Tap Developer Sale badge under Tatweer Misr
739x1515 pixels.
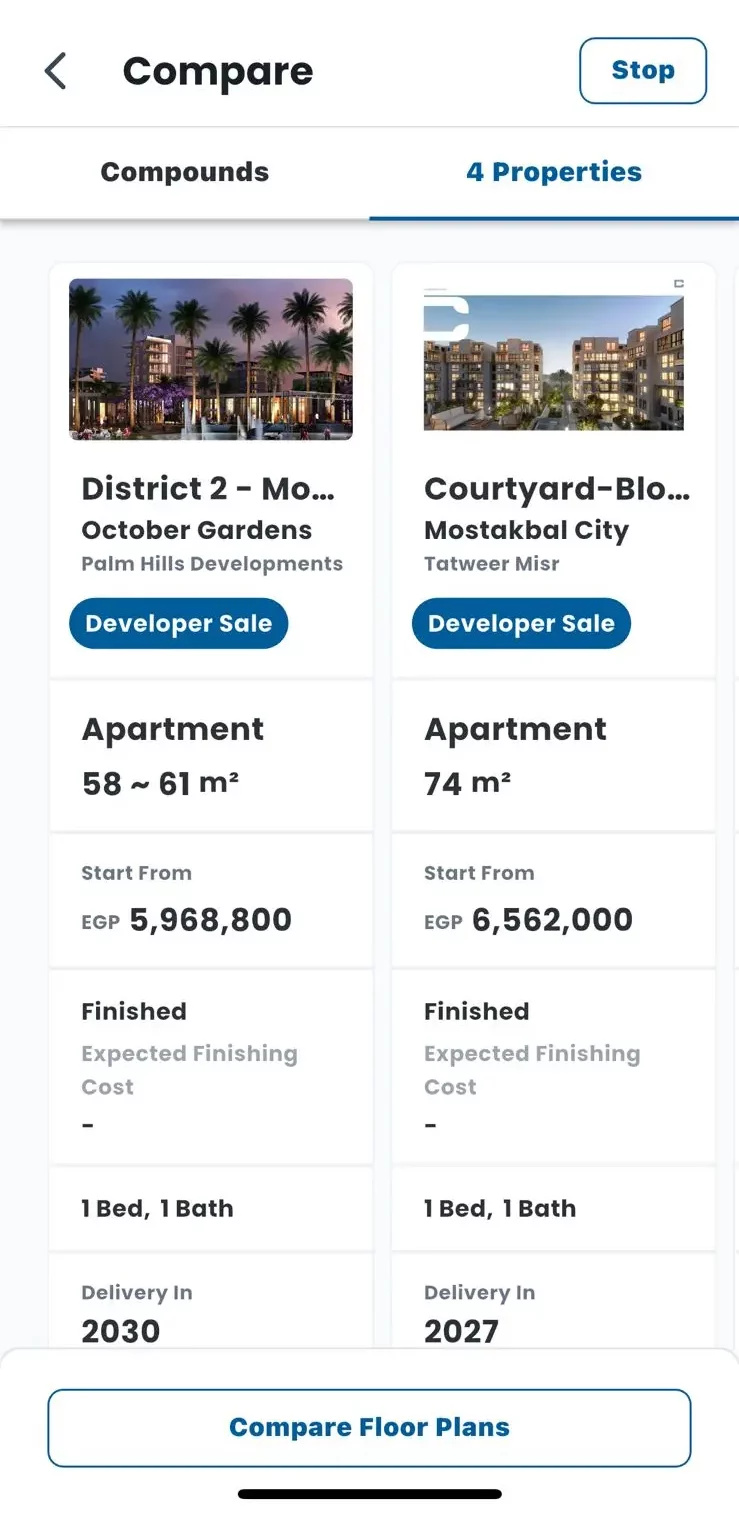click(x=522, y=623)
